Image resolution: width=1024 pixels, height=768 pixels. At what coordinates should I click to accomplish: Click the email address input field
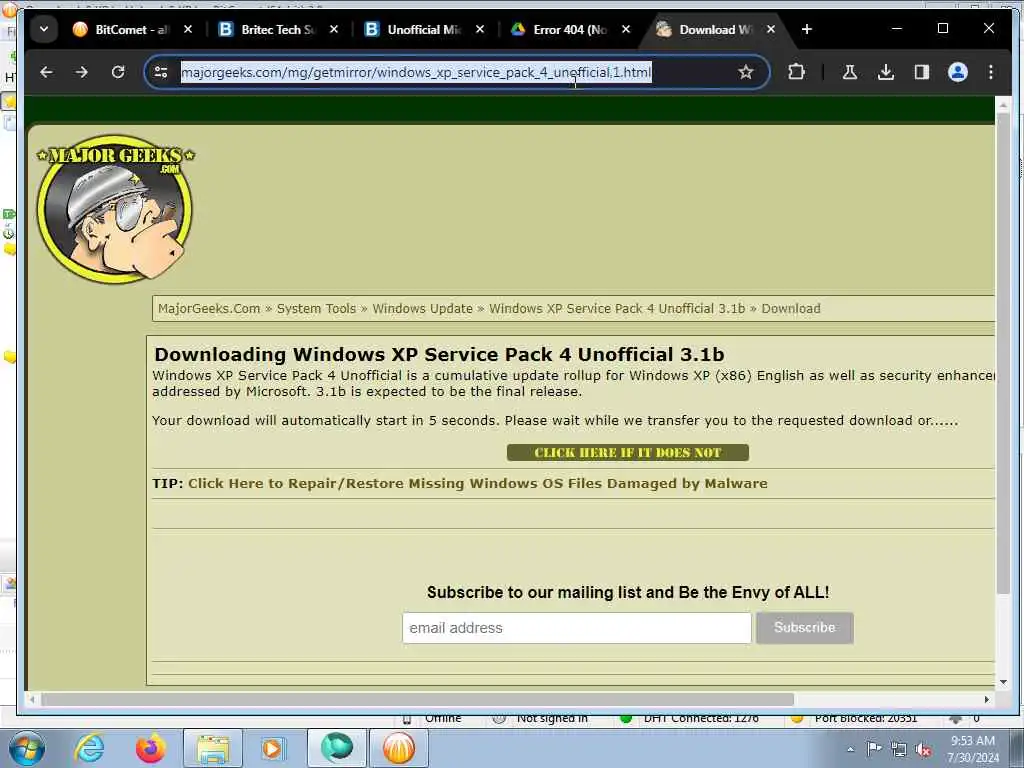pos(577,628)
